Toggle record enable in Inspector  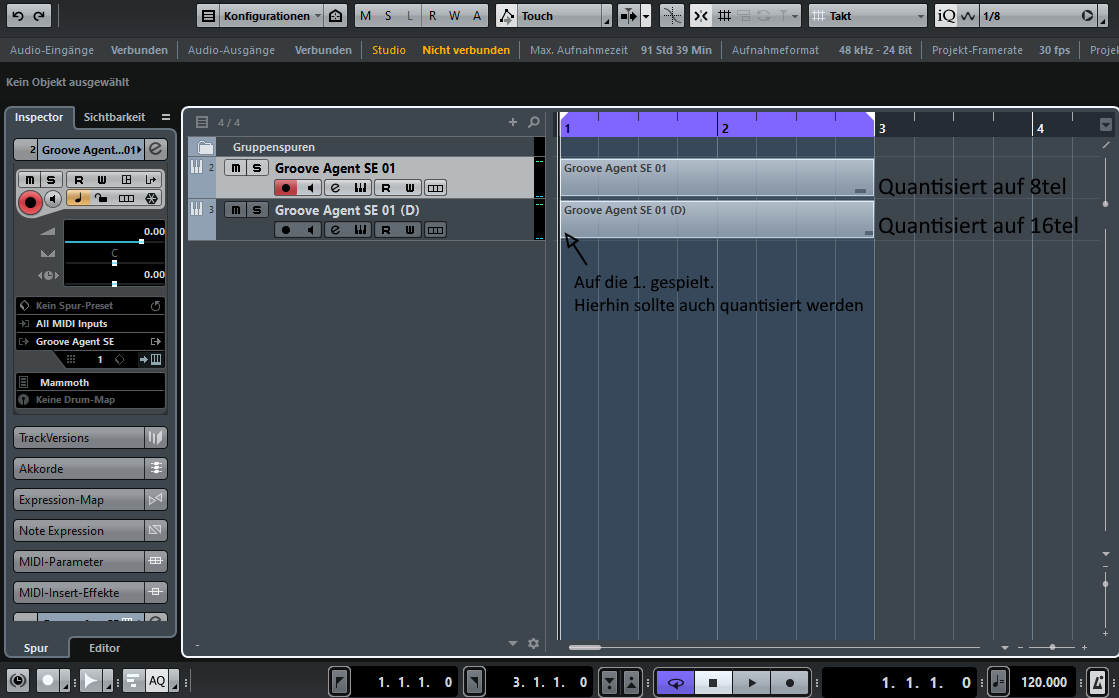pos(30,203)
